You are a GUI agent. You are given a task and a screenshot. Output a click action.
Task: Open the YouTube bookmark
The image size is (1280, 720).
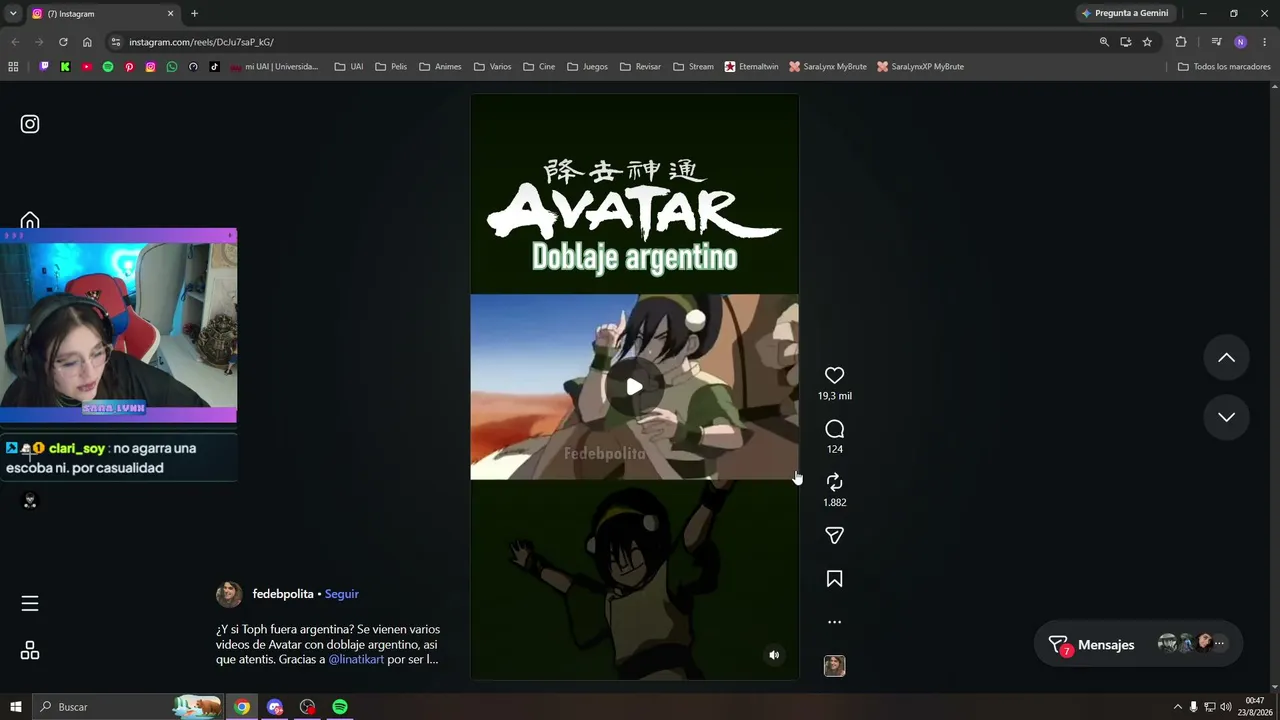(87, 67)
